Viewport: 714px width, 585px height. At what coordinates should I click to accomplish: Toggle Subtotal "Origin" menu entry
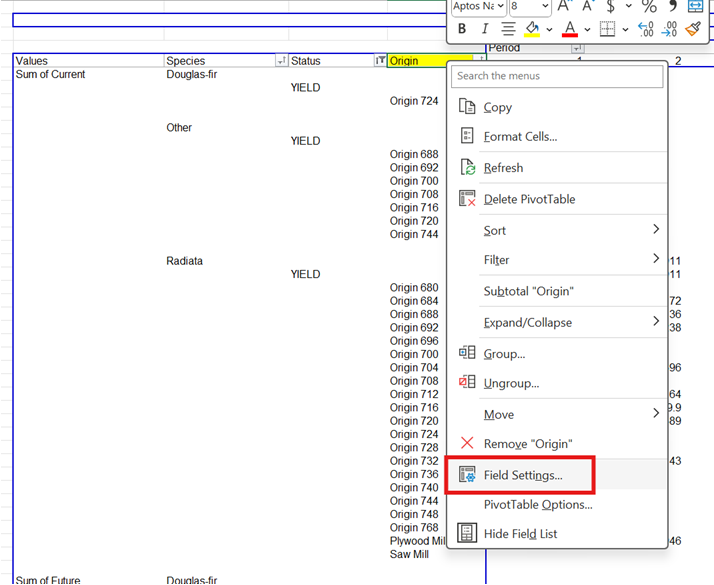click(557, 291)
